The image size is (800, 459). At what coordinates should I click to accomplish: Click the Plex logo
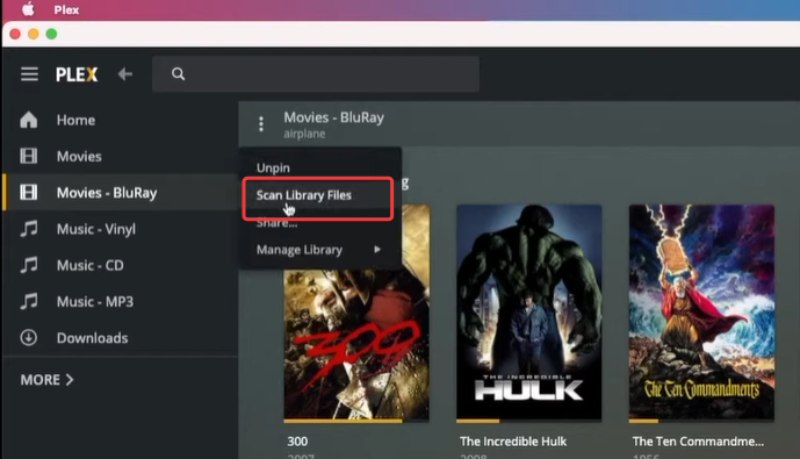click(77, 75)
